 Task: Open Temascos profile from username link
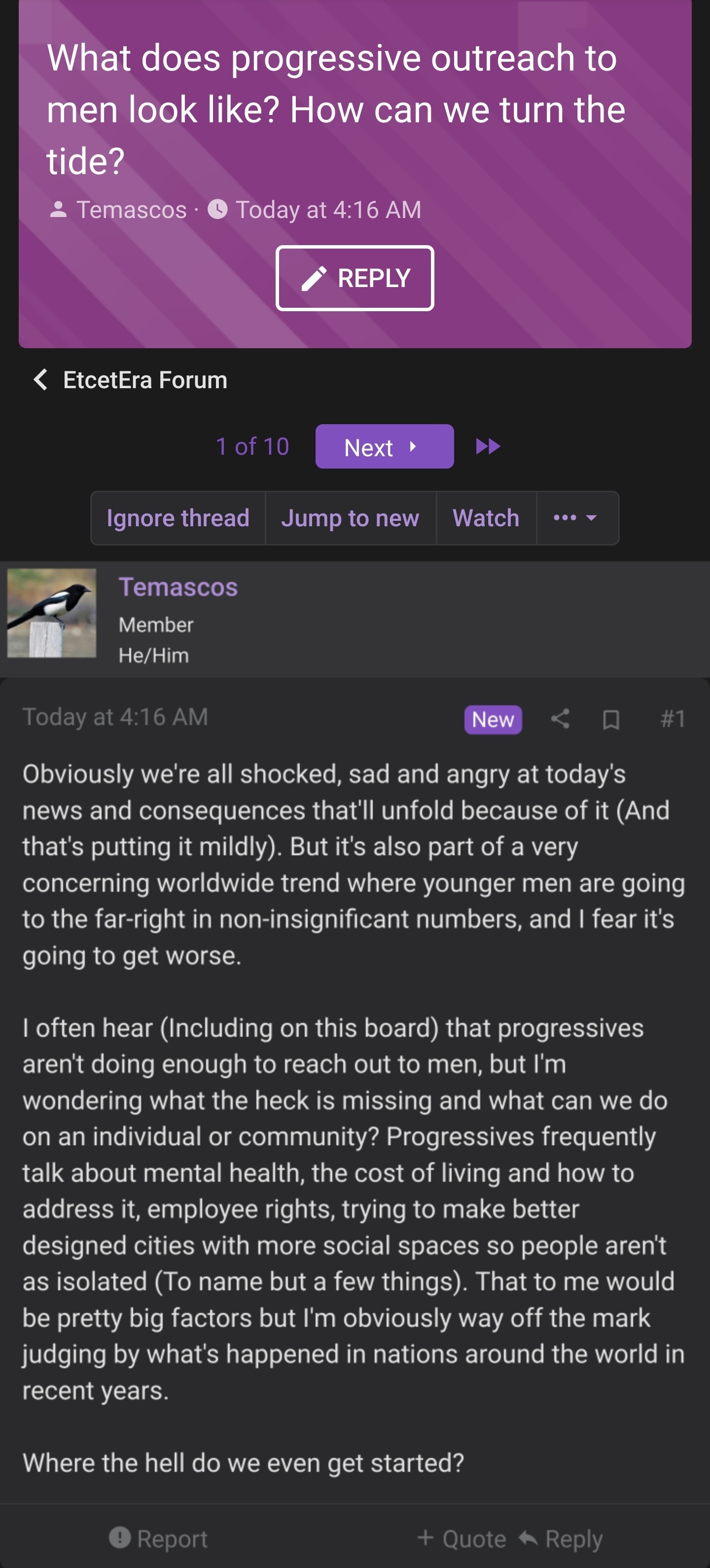[x=177, y=587]
